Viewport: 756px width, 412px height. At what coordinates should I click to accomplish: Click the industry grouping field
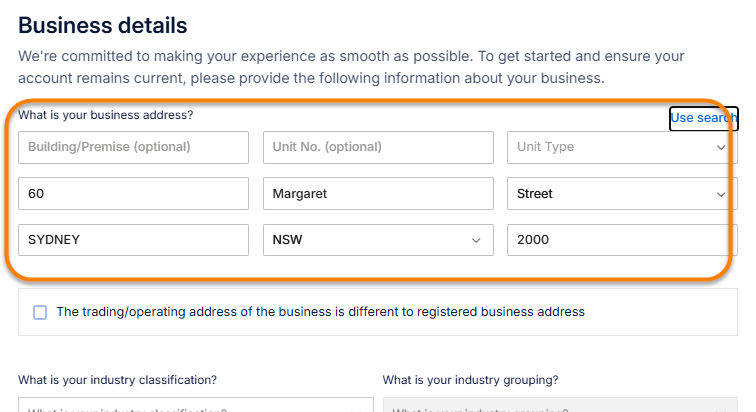coord(560,407)
